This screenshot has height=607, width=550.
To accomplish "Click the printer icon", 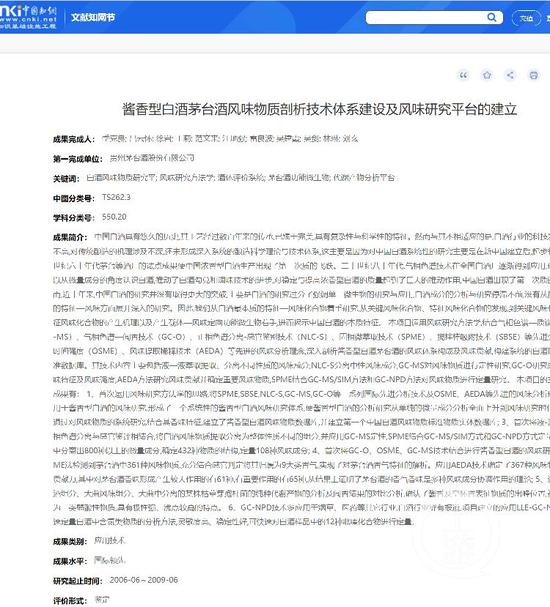I will coord(534,75).
